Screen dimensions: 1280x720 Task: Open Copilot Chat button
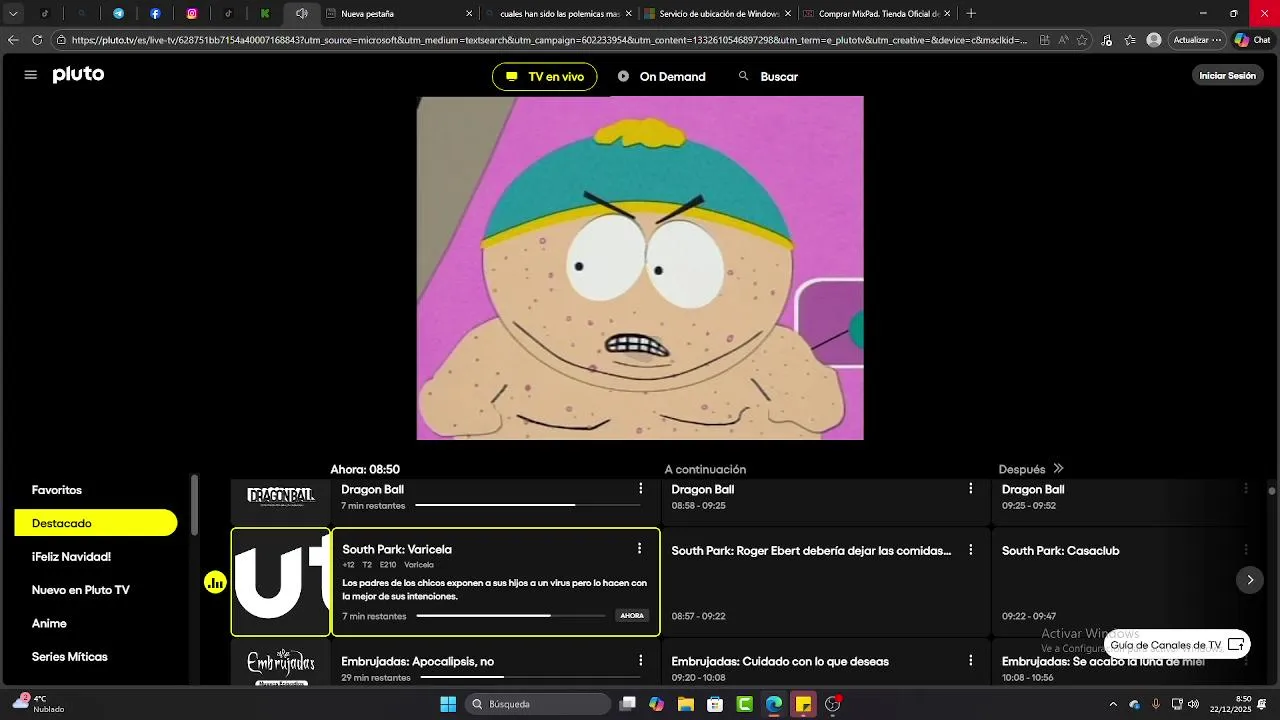[x=1252, y=40]
